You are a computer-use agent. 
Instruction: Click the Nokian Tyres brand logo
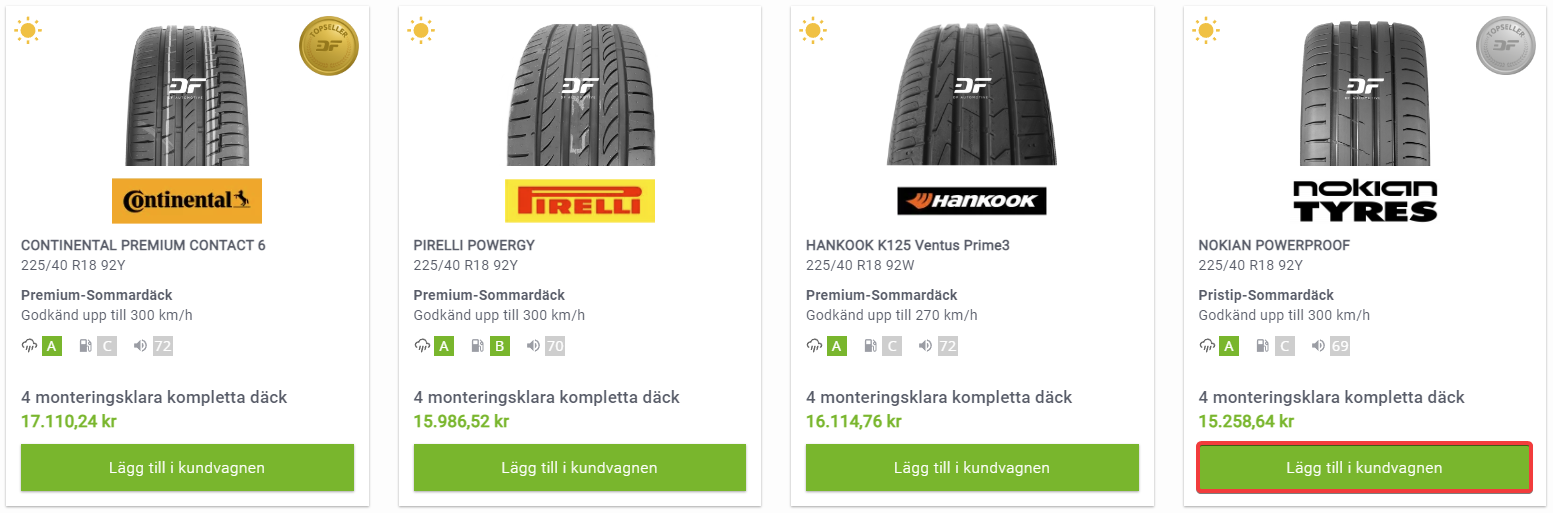coord(1364,201)
